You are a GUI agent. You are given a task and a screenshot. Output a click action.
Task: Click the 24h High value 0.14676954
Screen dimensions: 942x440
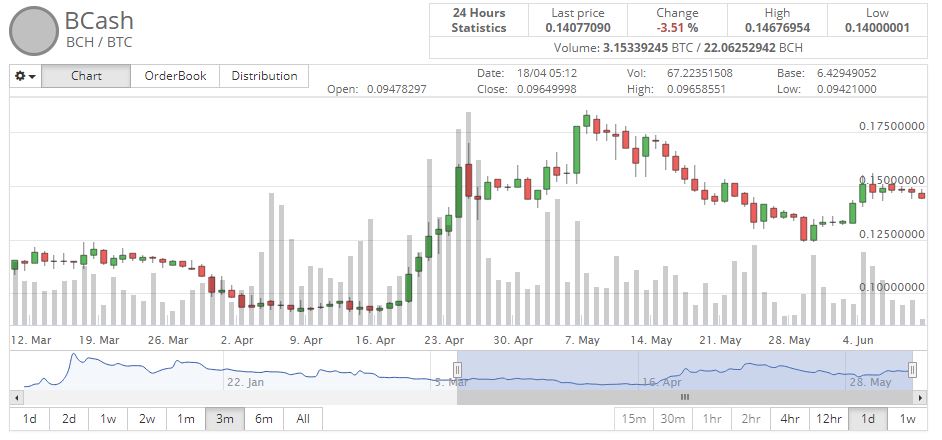(x=777, y=28)
